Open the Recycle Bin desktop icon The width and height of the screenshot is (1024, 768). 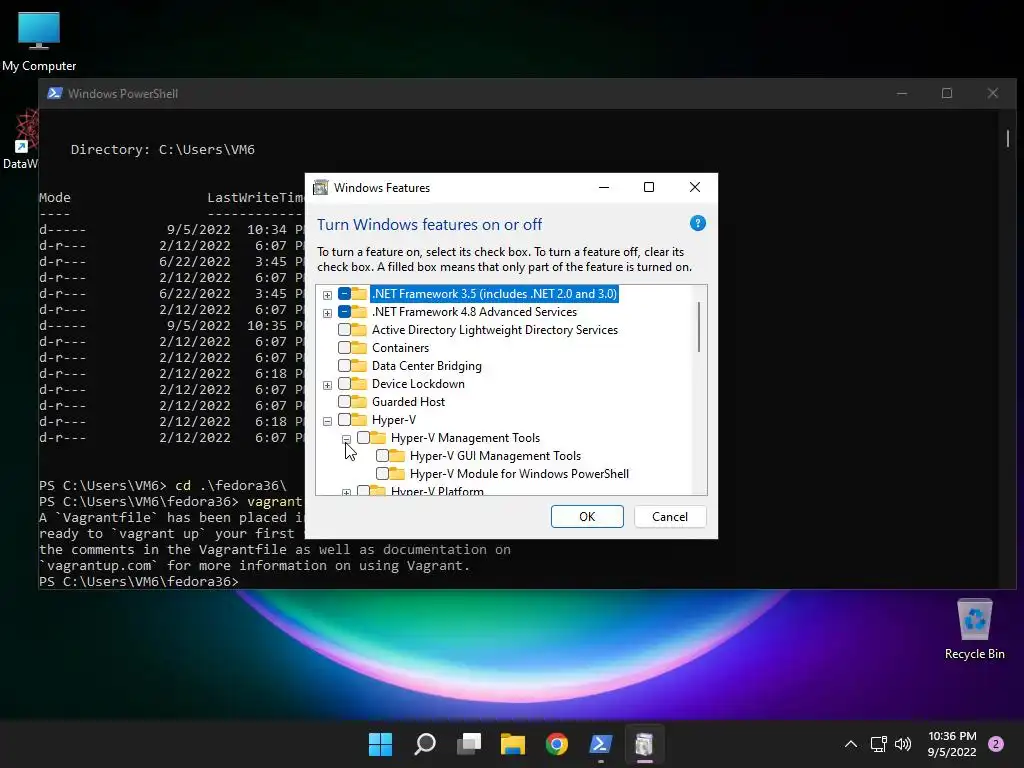(974, 630)
